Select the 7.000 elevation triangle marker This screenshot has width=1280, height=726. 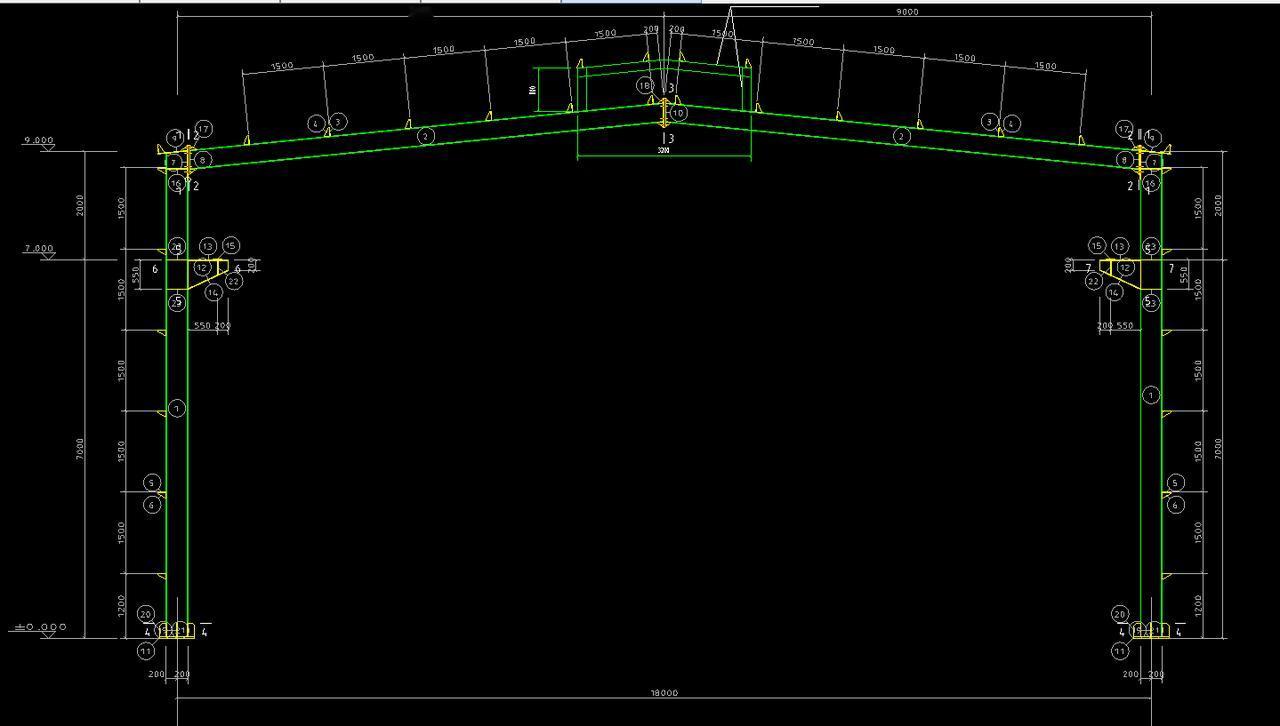tap(47, 257)
